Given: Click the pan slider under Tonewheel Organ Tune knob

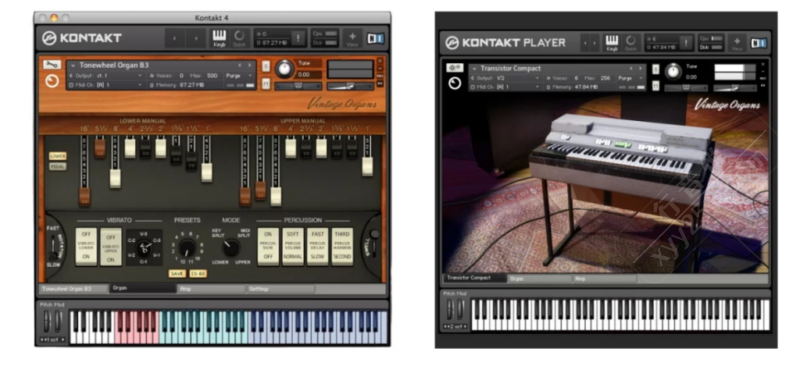Looking at the screenshot, I should tap(298, 87).
